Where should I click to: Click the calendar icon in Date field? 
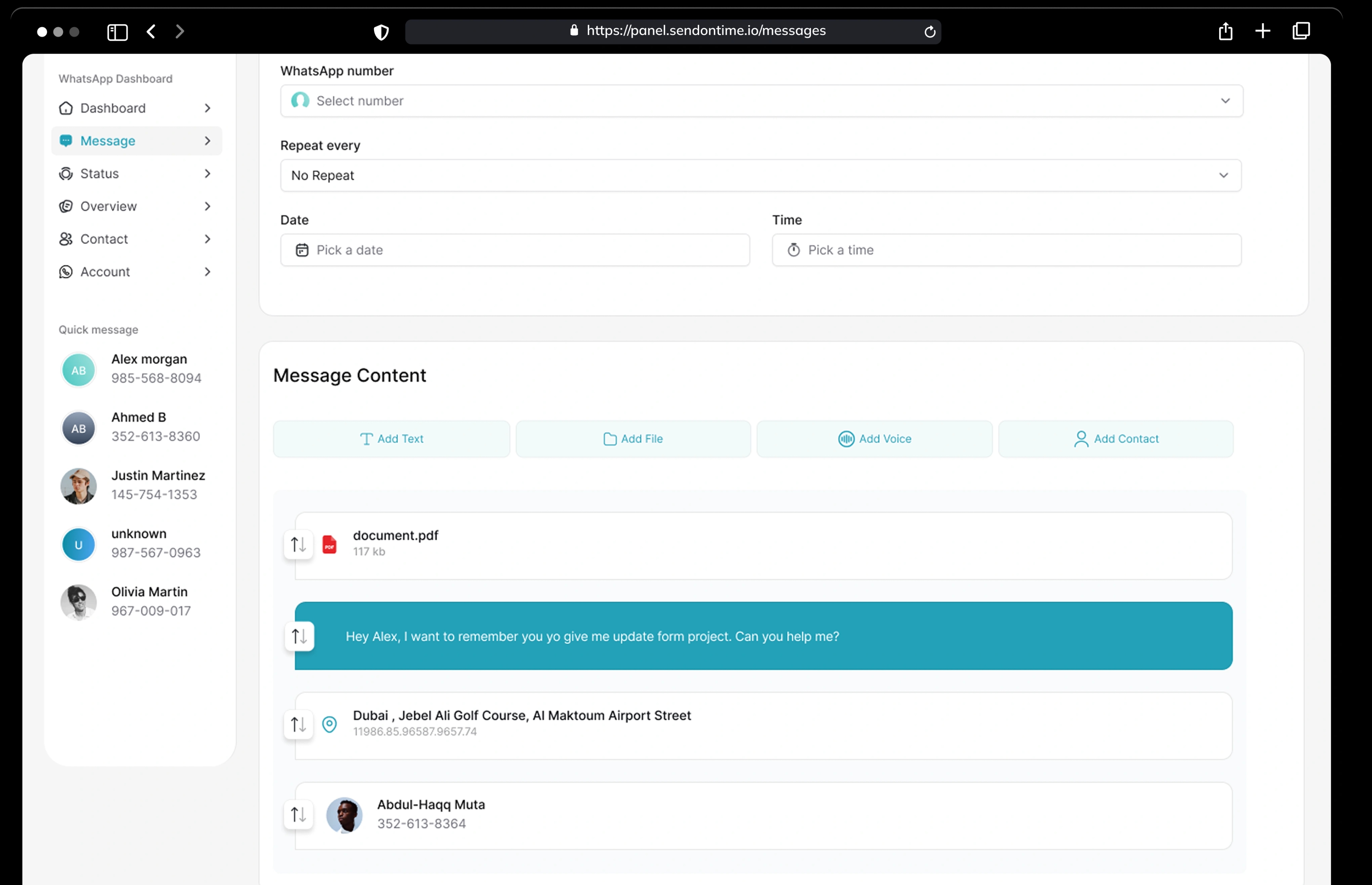302,250
